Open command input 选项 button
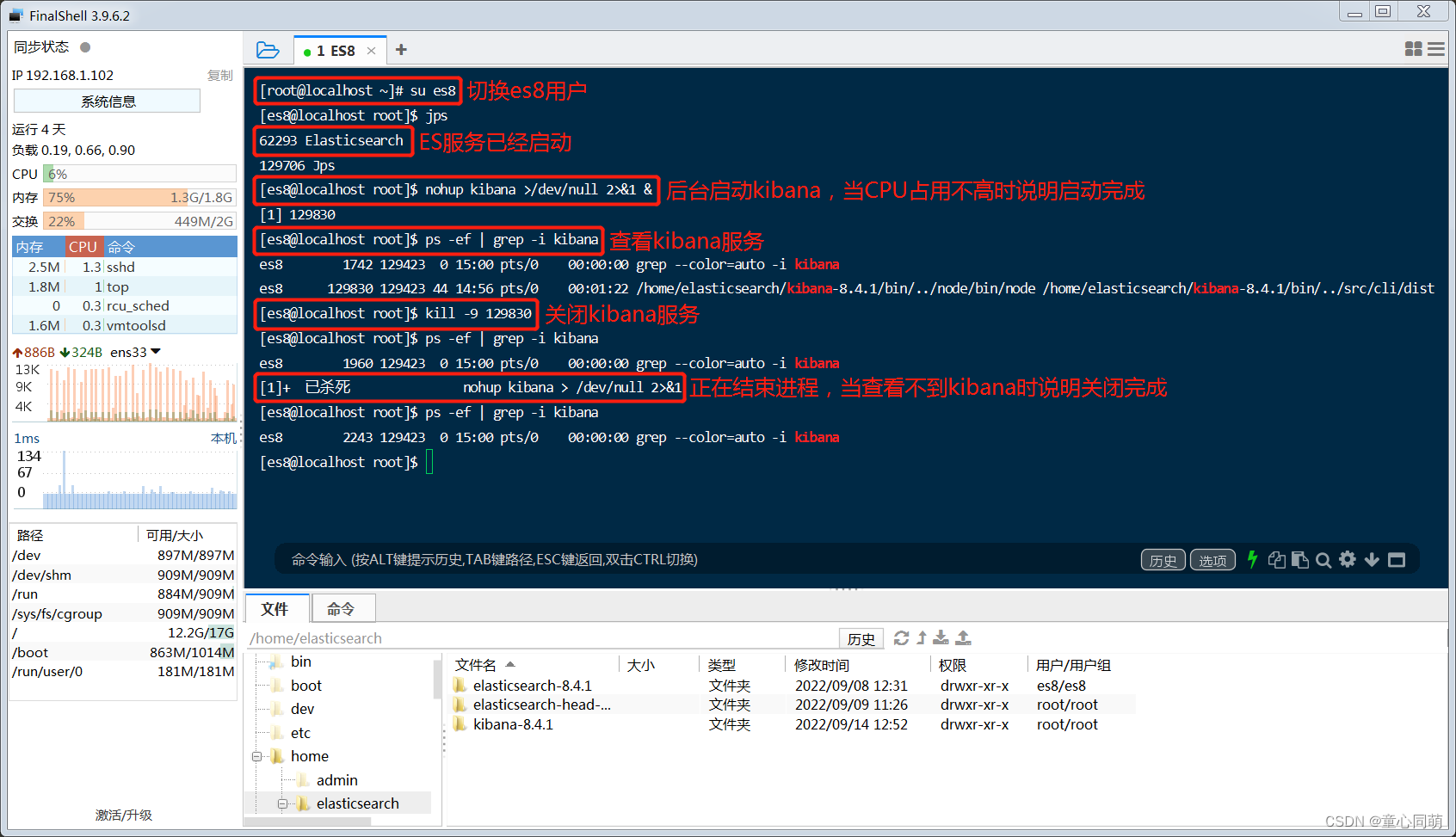 coord(1212,560)
